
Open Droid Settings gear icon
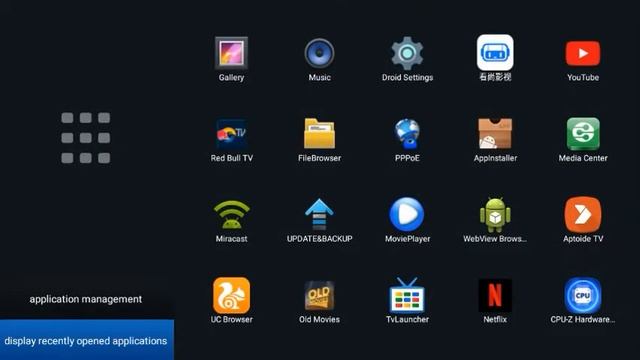pos(407,53)
